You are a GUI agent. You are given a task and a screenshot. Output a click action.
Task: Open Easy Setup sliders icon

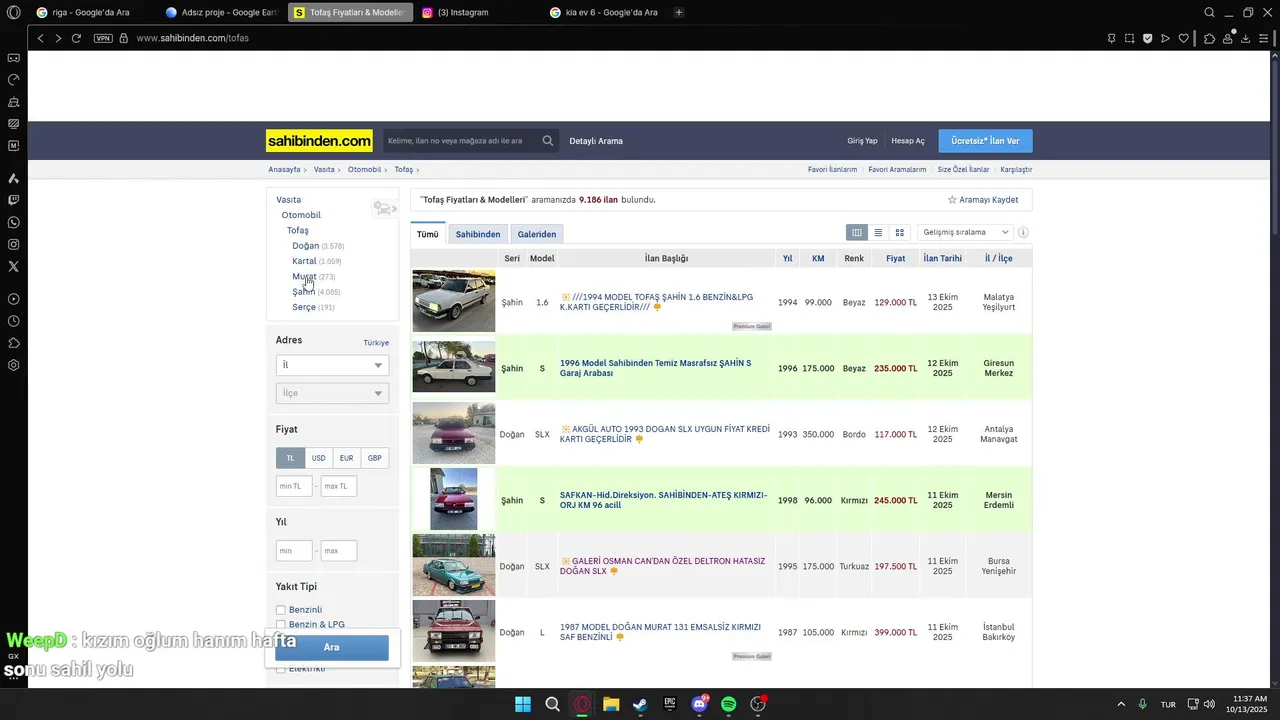1265,38
